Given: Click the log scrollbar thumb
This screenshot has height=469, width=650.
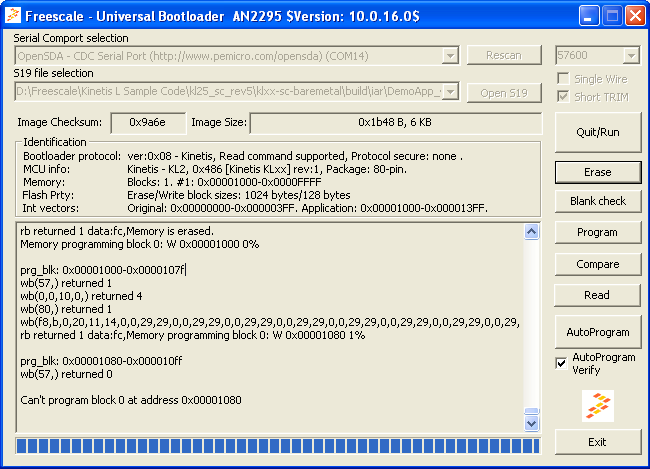Looking at the screenshot, I should tap(531, 411).
